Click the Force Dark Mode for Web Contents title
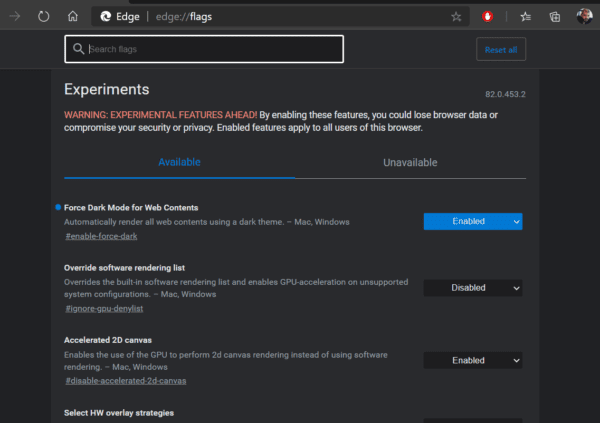 131,207
